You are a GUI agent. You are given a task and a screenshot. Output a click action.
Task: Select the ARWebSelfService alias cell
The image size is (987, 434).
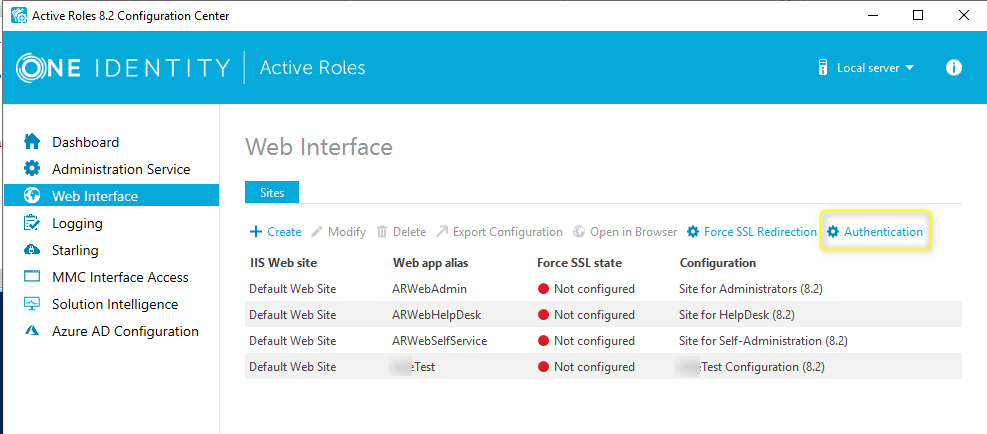[439, 341]
